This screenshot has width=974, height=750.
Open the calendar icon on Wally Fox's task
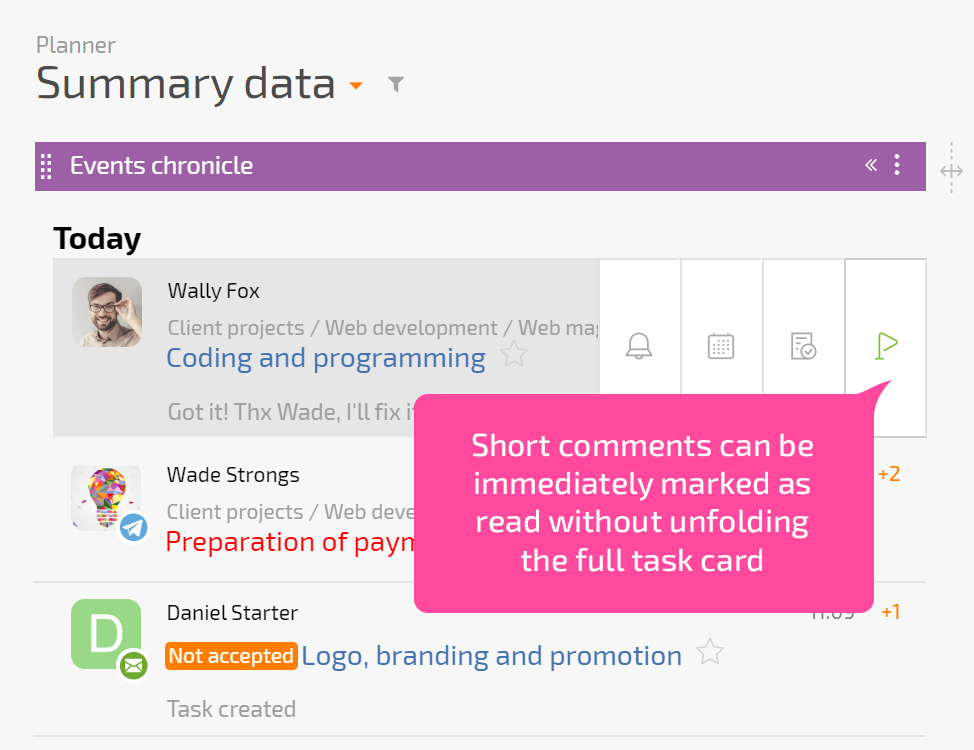pos(721,346)
